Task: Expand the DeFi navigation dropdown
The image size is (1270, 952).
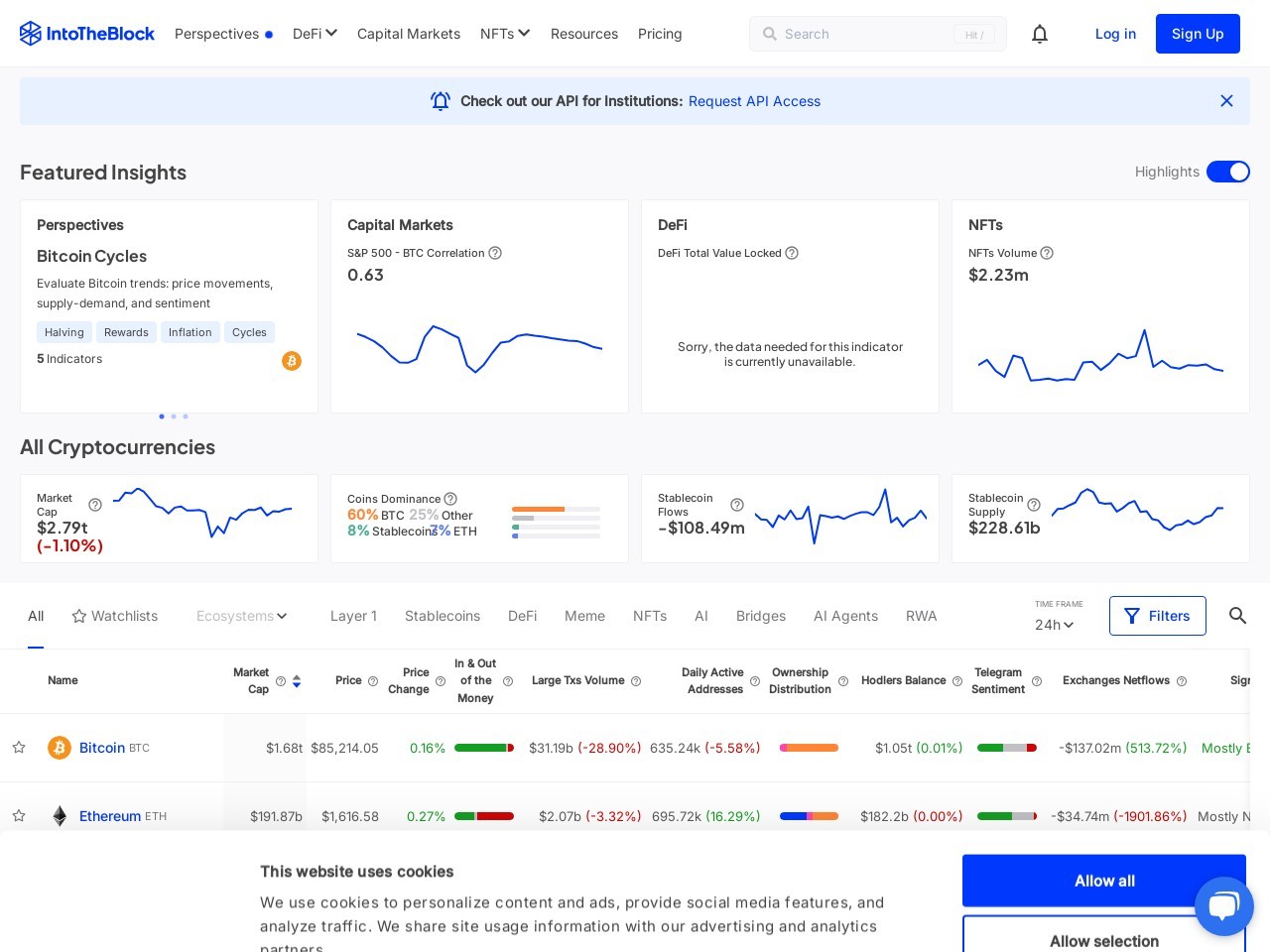Action: 315,34
